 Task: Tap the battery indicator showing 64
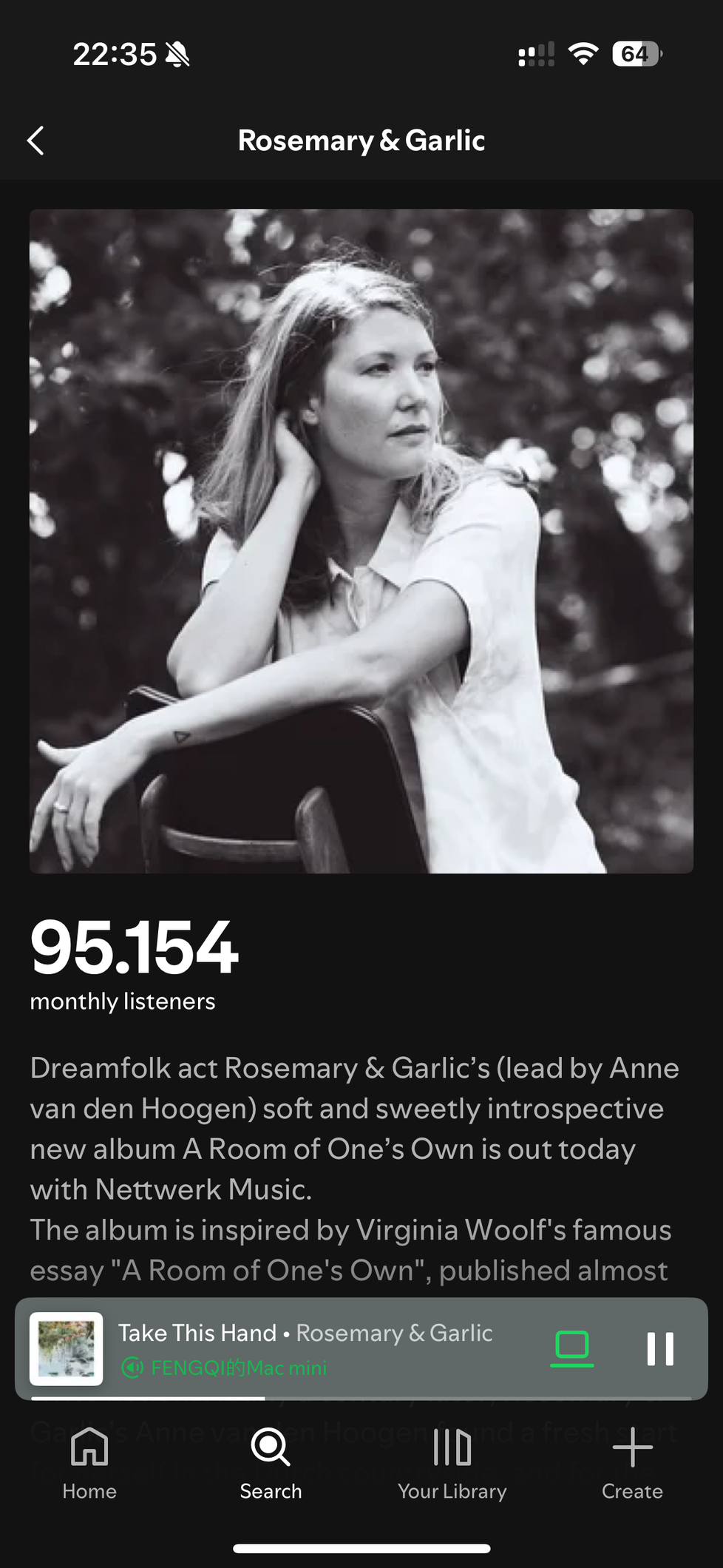point(637,54)
